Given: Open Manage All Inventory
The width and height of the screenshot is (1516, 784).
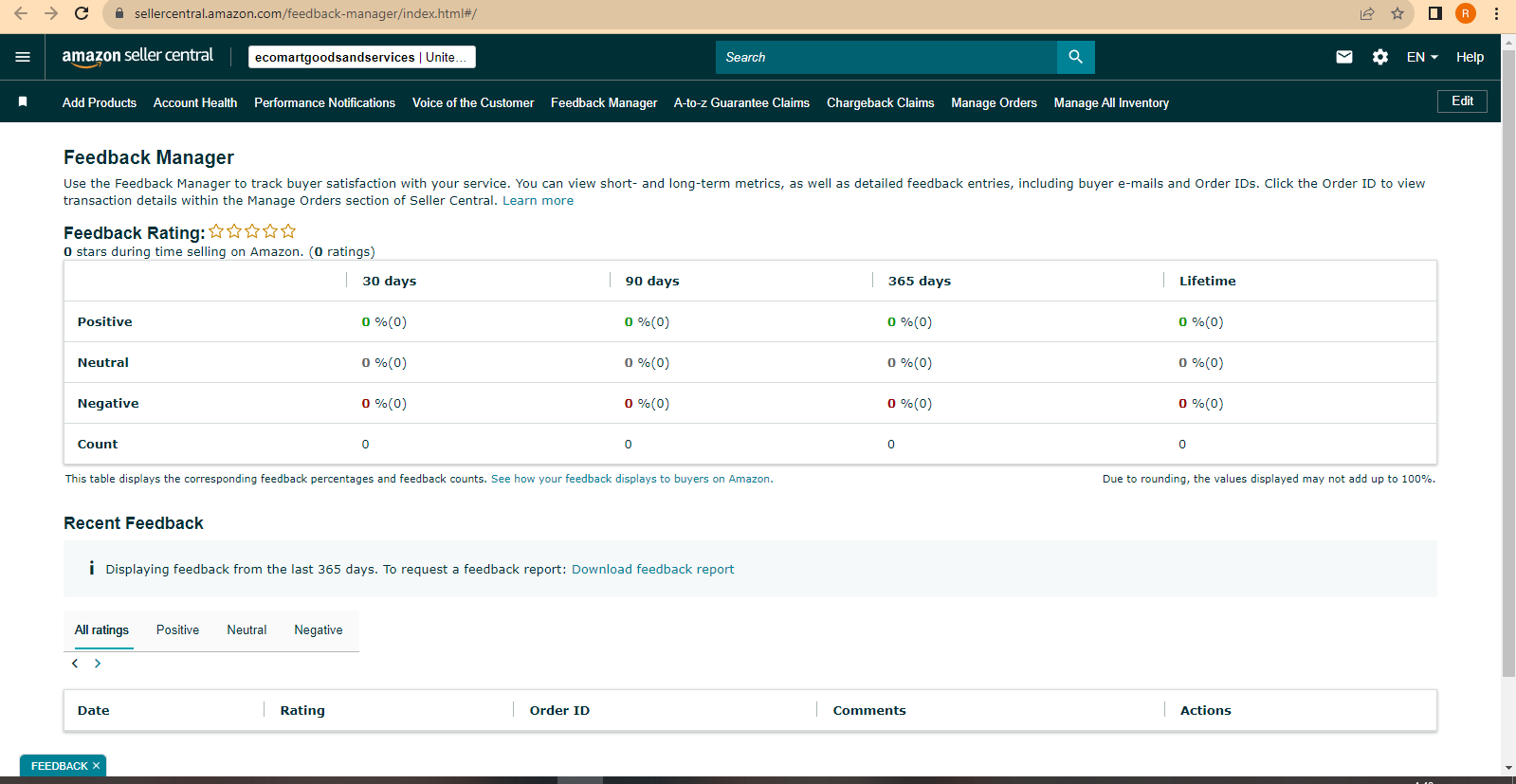Looking at the screenshot, I should tap(1111, 102).
